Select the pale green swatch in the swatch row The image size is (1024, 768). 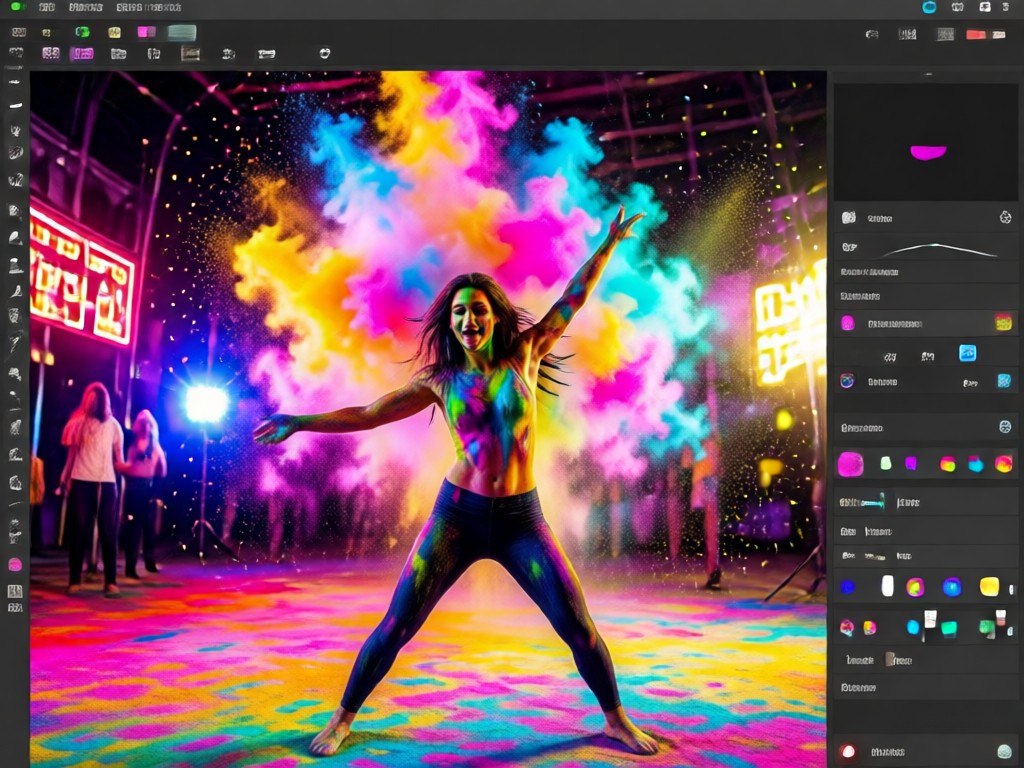pos(886,463)
